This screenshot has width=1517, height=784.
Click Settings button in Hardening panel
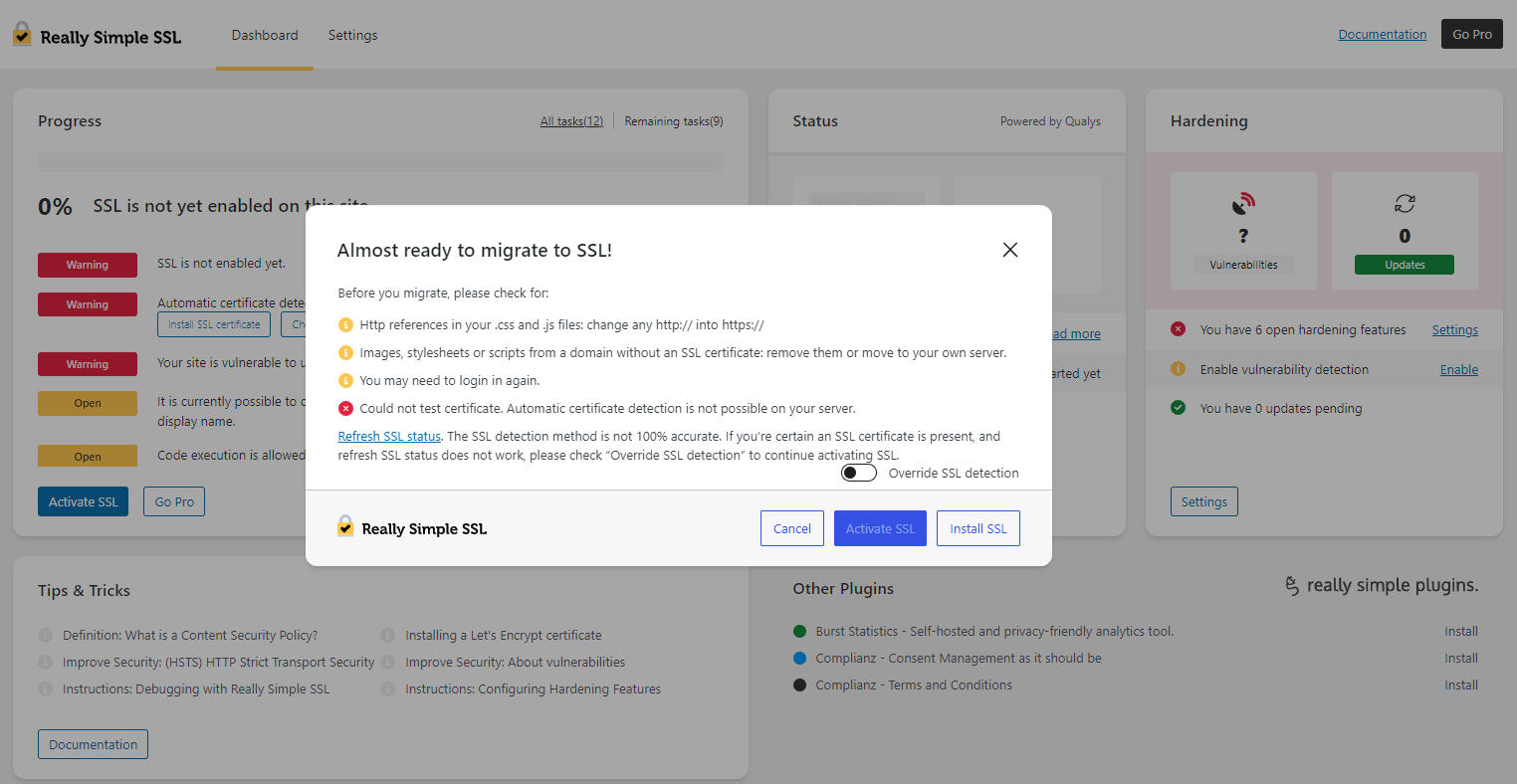tap(1204, 501)
